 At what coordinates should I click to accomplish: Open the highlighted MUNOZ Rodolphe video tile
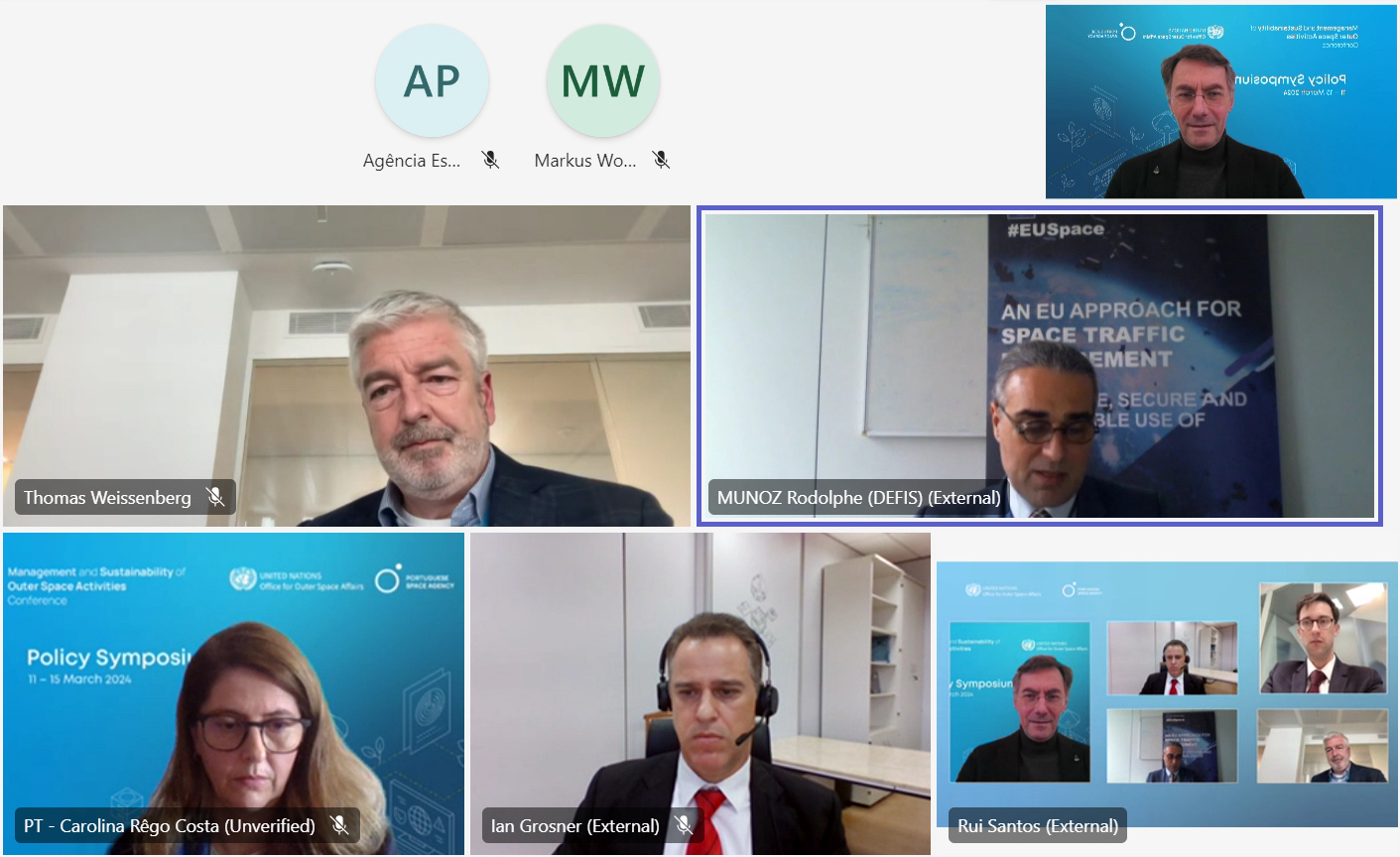[1039, 365]
